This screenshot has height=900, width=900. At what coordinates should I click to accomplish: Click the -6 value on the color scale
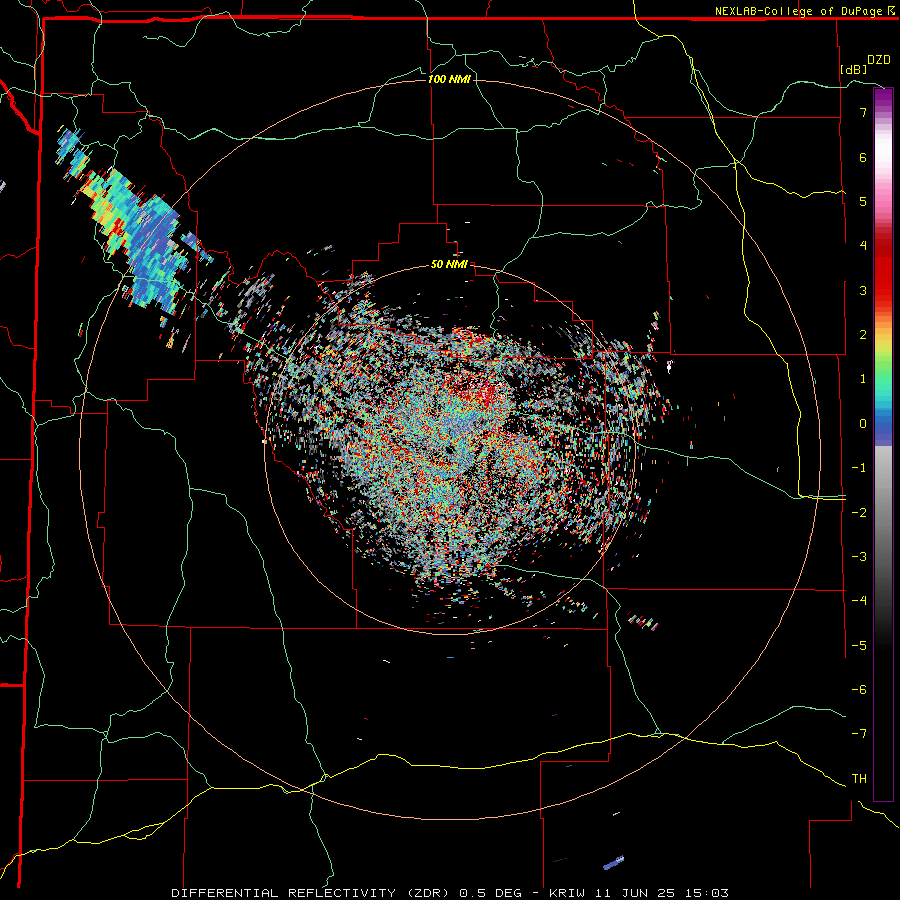[x=859, y=690]
